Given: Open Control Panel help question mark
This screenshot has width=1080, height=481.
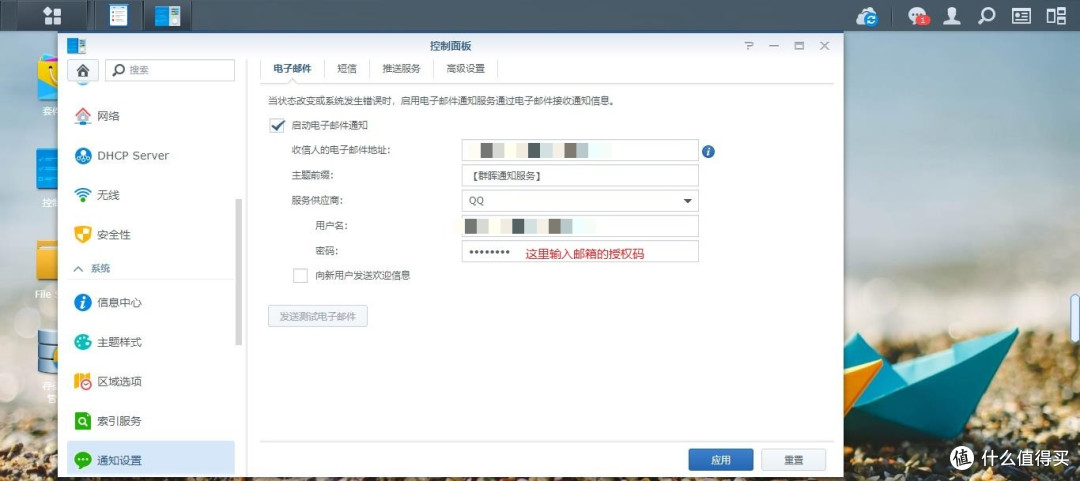Looking at the screenshot, I should 749,46.
